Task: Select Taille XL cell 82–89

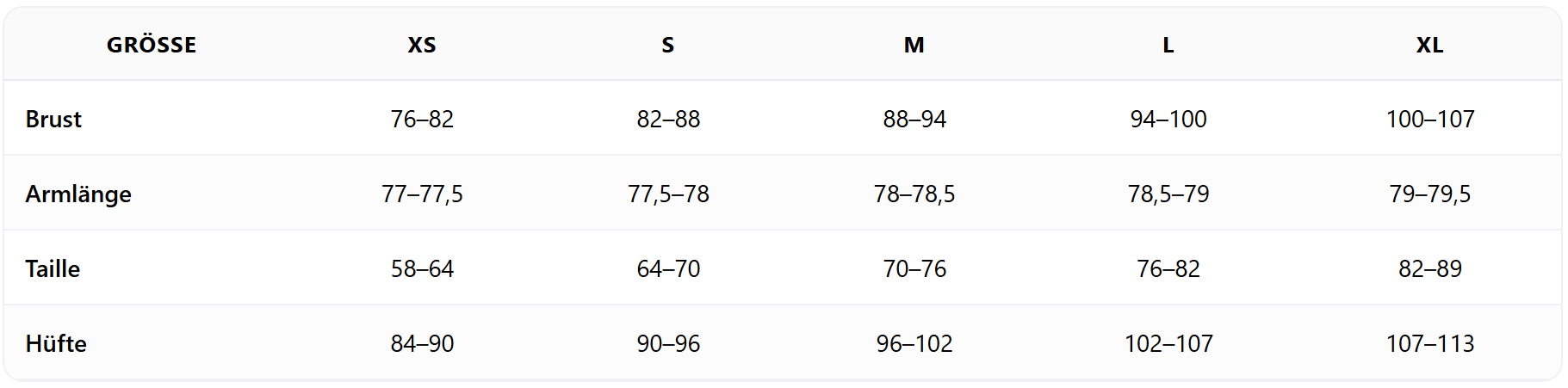Action: coord(1430,268)
